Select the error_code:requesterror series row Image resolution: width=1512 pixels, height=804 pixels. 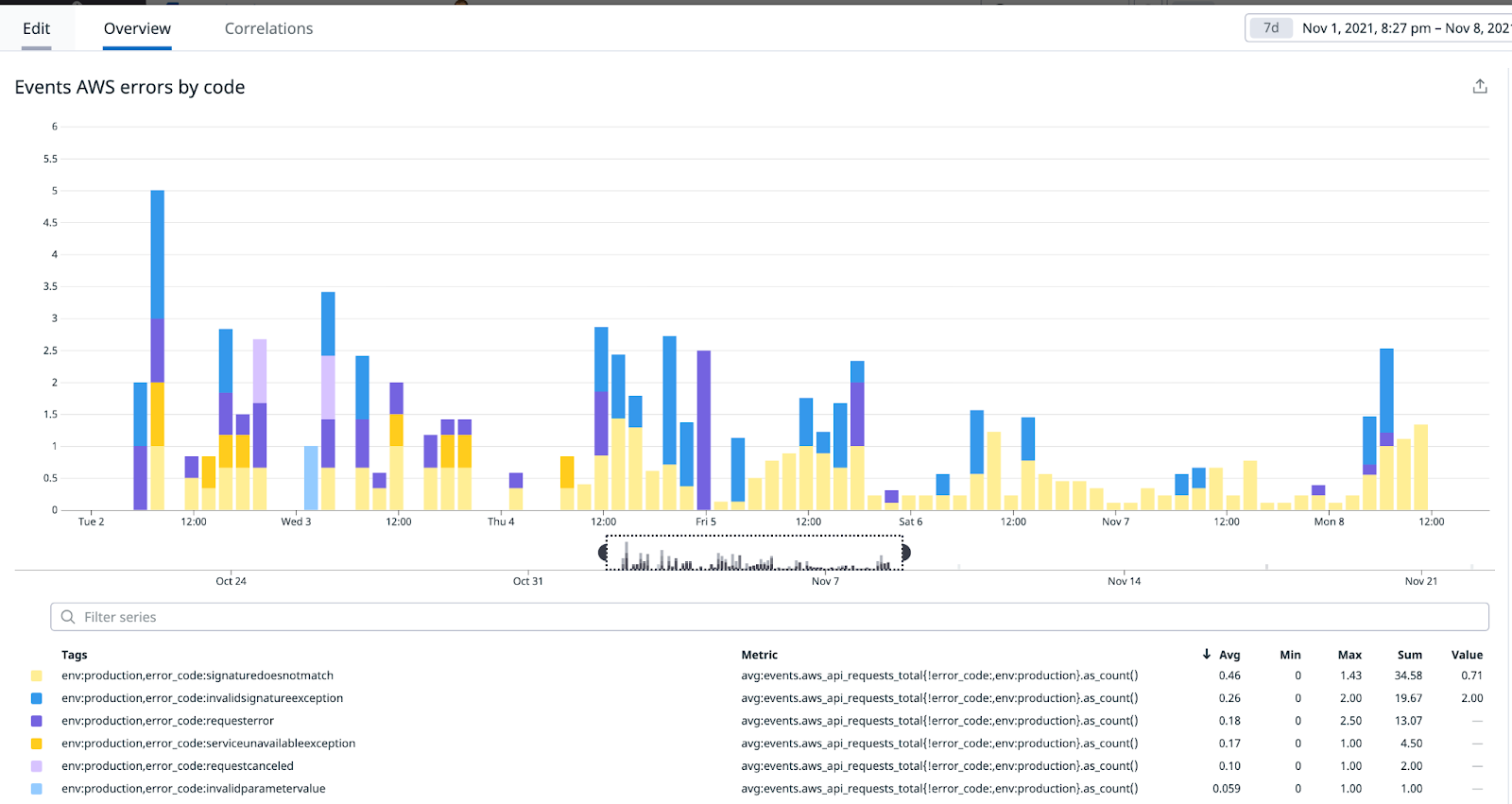pos(759,721)
